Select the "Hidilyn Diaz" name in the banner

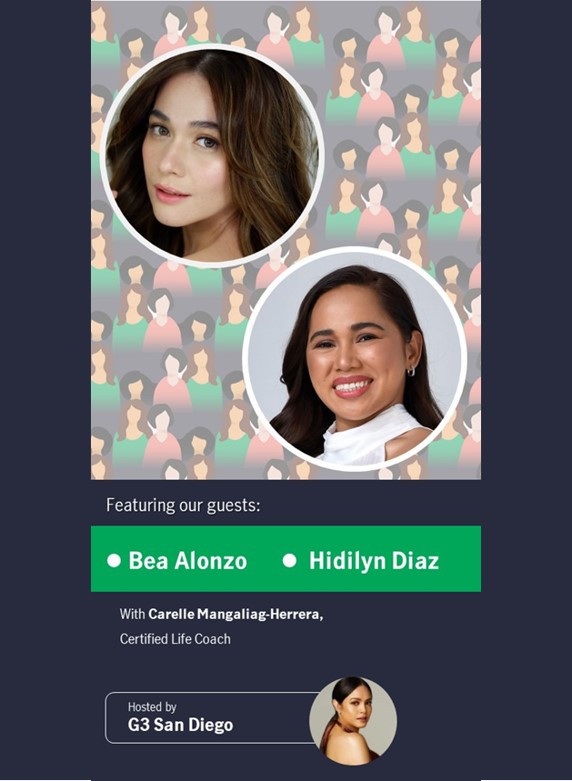tap(374, 561)
